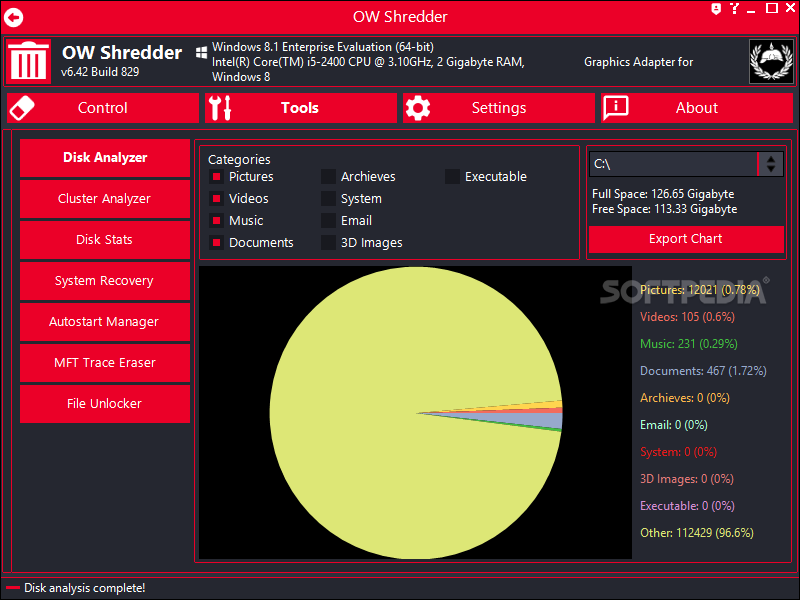Click the Windows 8.1 Enterprise Evaluation text
This screenshot has height=600, width=800.
[322, 47]
